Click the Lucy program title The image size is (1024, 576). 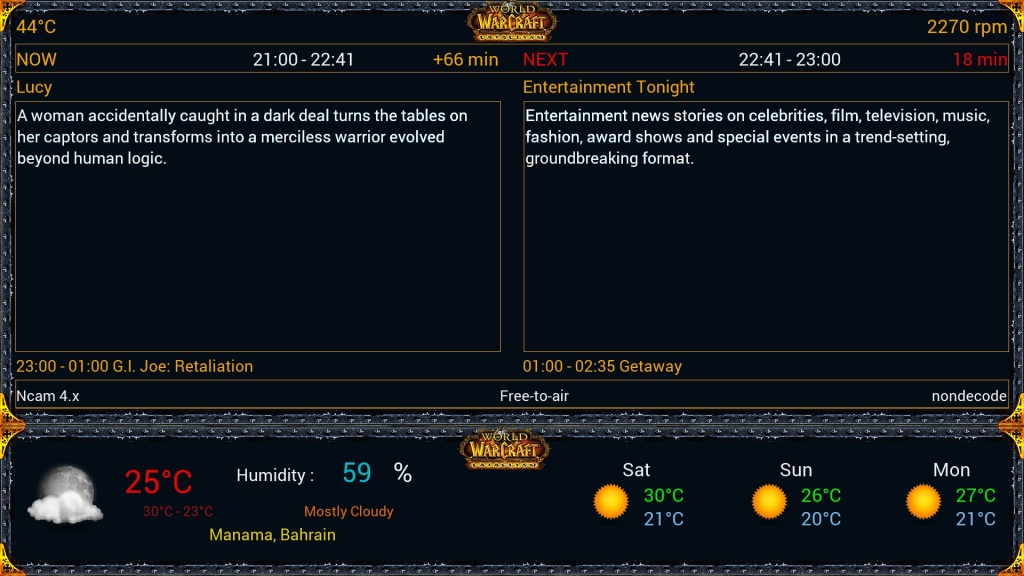pyautogui.click(x=34, y=87)
